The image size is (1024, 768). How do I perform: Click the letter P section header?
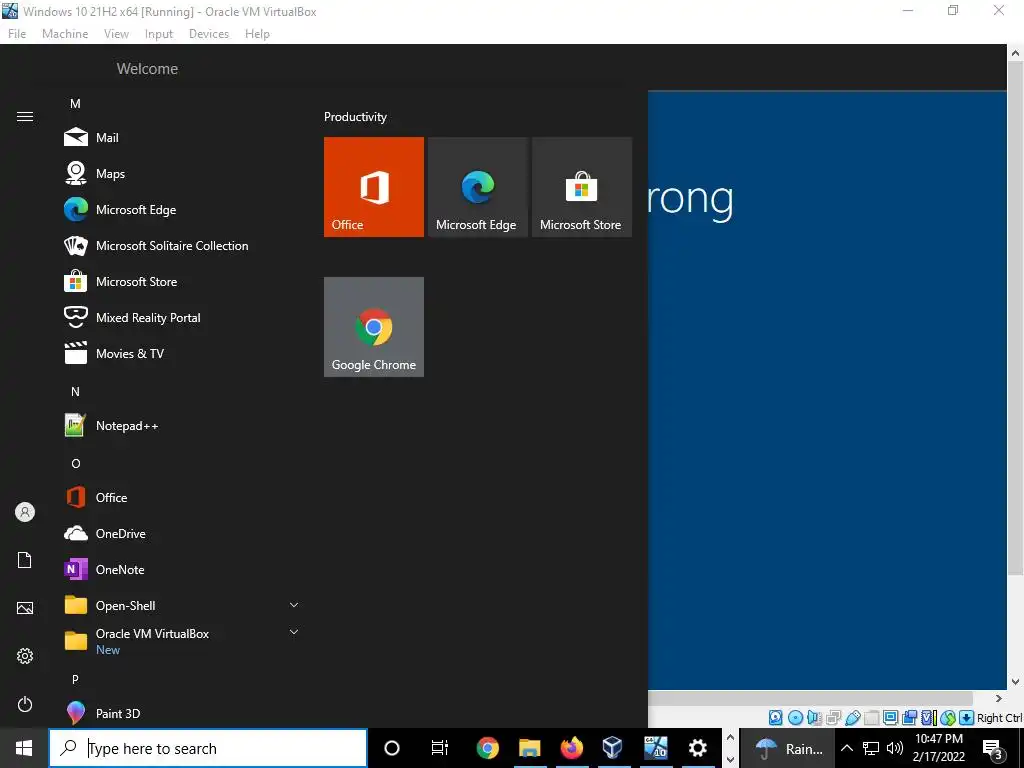75,680
